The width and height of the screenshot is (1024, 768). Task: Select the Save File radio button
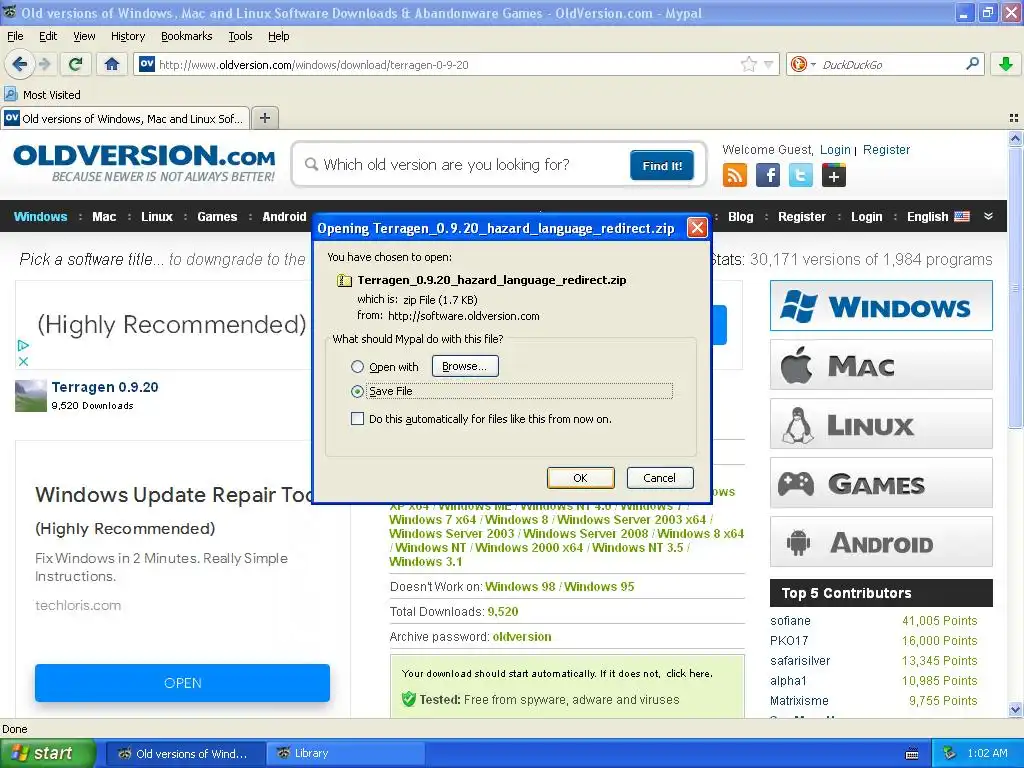click(357, 391)
